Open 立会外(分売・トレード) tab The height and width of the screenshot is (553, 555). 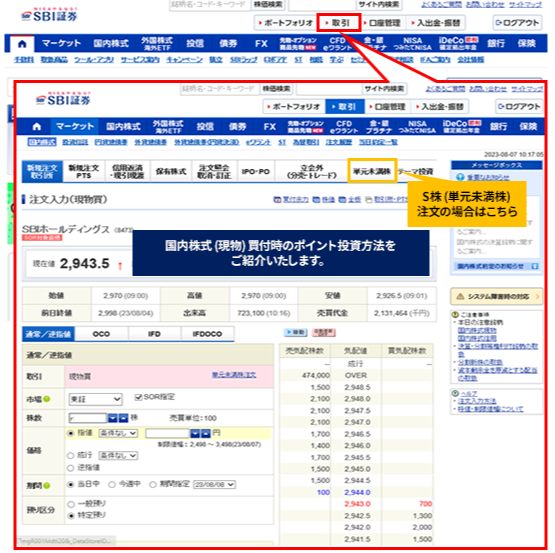pyautogui.click(x=311, y=172)
